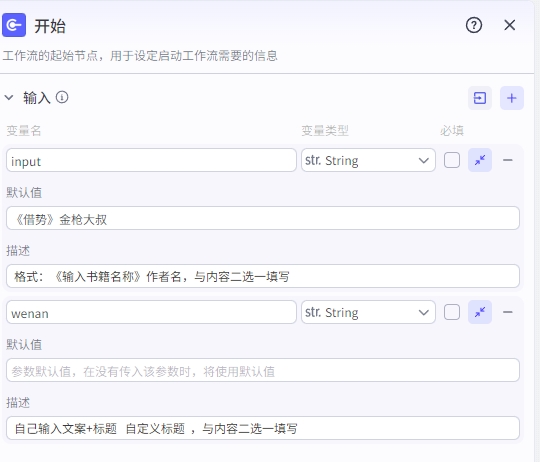
Task: Click the help question mark icon
Action: pos(474,25)
